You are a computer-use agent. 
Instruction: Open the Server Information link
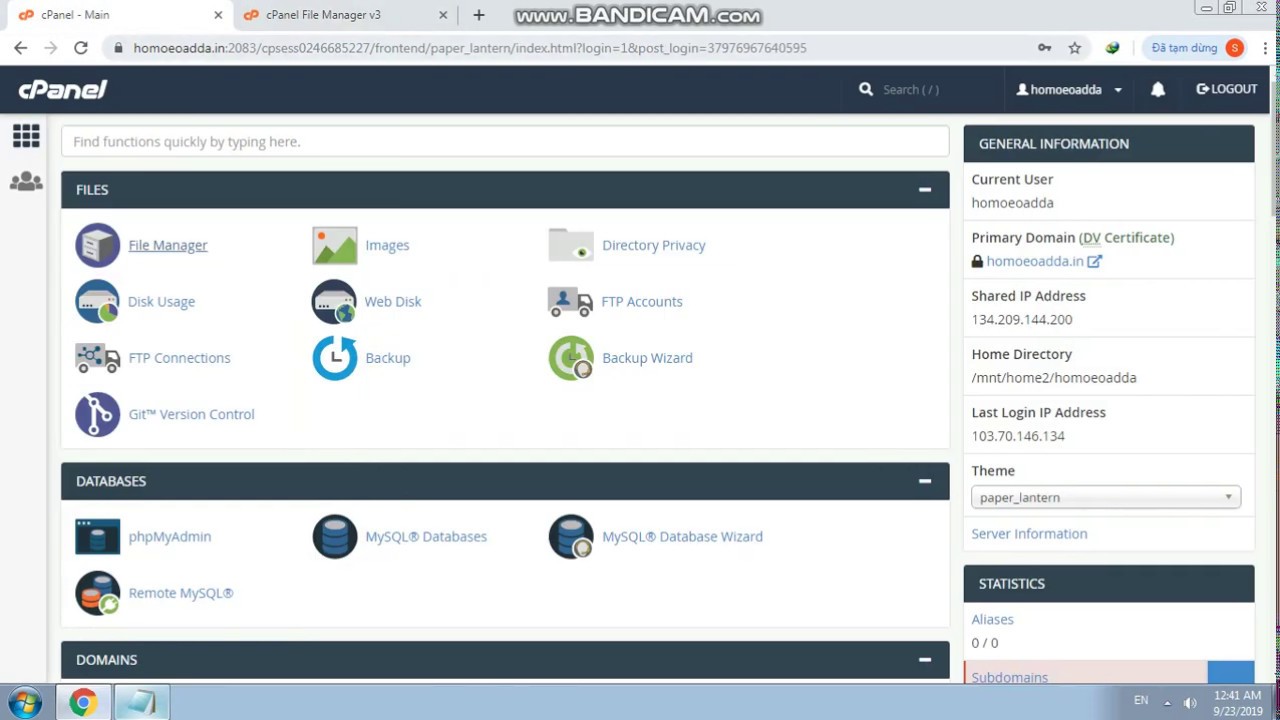[1029, 534]
